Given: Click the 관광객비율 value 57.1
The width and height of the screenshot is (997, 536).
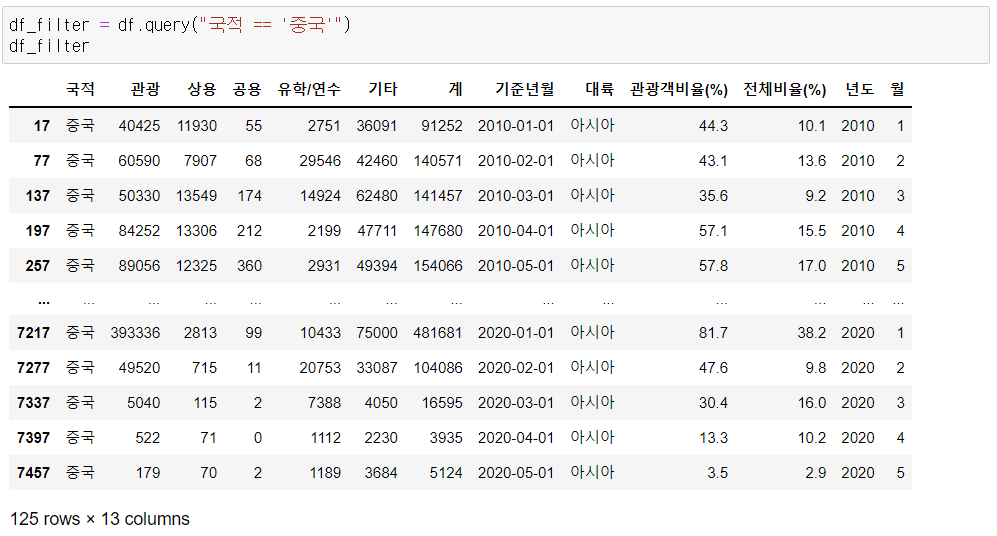Looking at the screenshot, I should [x=713, y=231].
